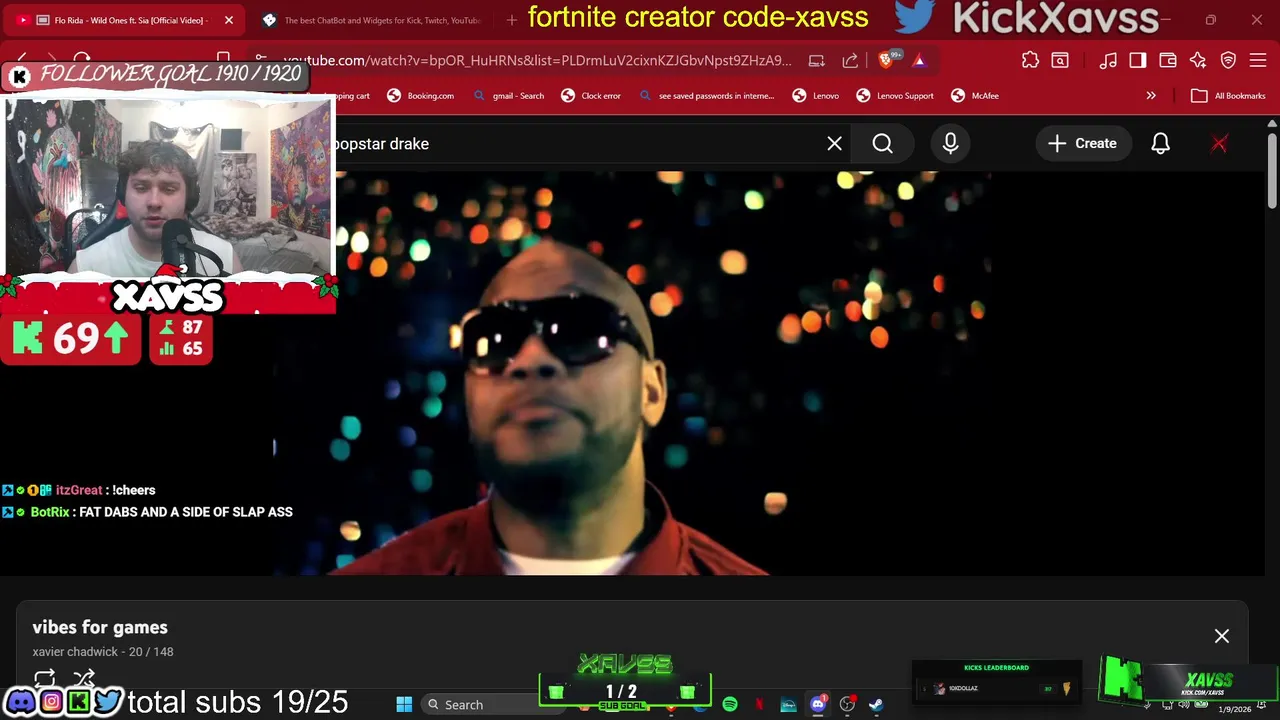Click the taskbar date 1/9/2026
This screenshot has height=720, width=1280.
tap(1235, 710)
